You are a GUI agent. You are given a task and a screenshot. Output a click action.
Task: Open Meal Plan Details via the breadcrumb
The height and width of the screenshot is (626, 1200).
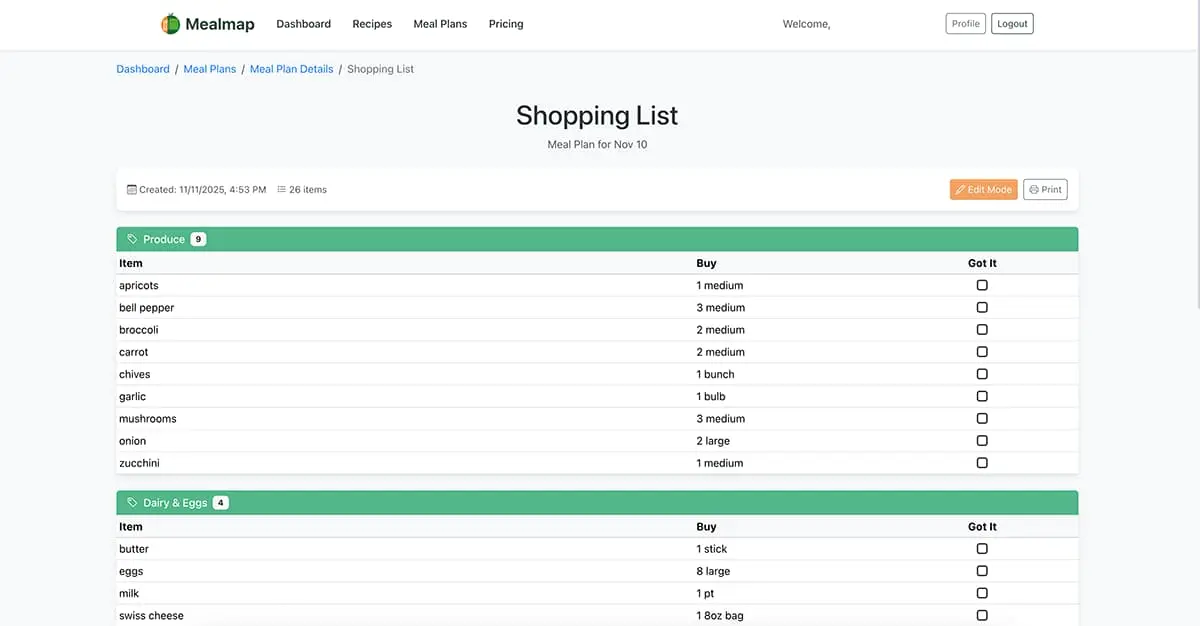(x=291, y=68)
